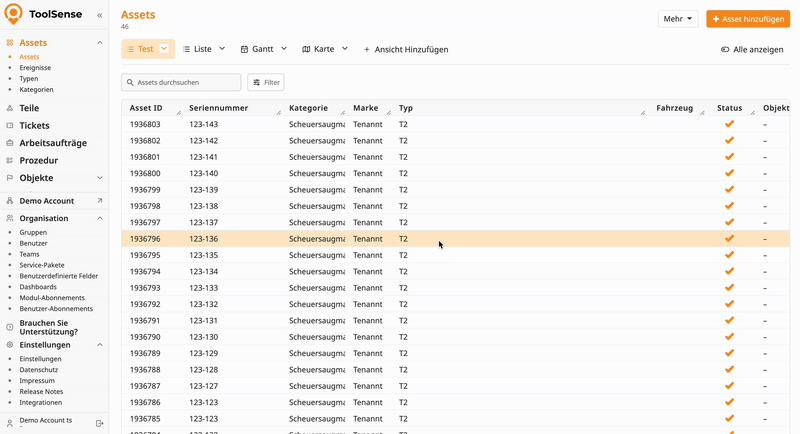Collapse the sidebar with double-chevron icon
Viewport: 800px width, 434px height.
tap(99, 16)
